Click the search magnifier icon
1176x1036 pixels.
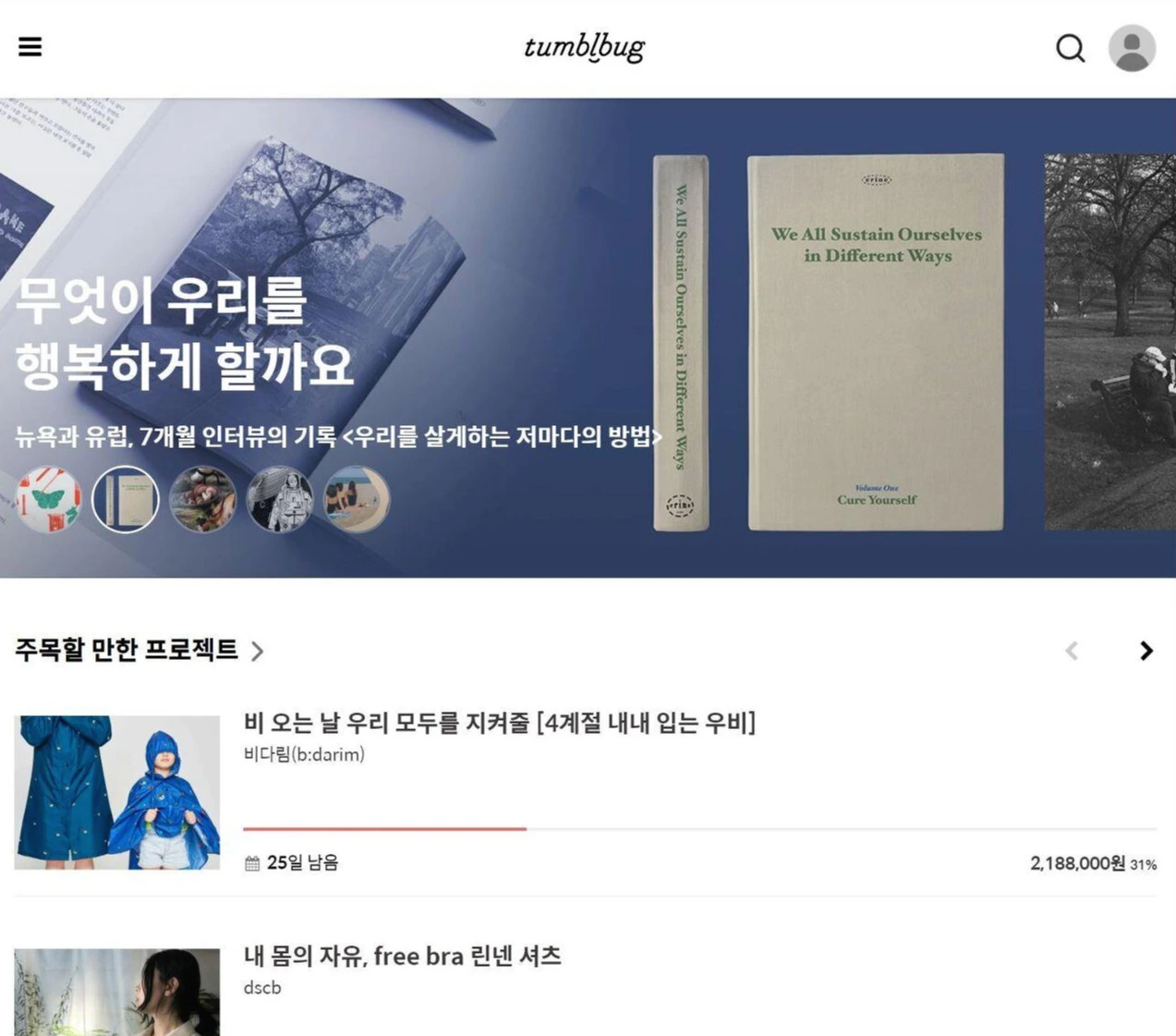1070,48
